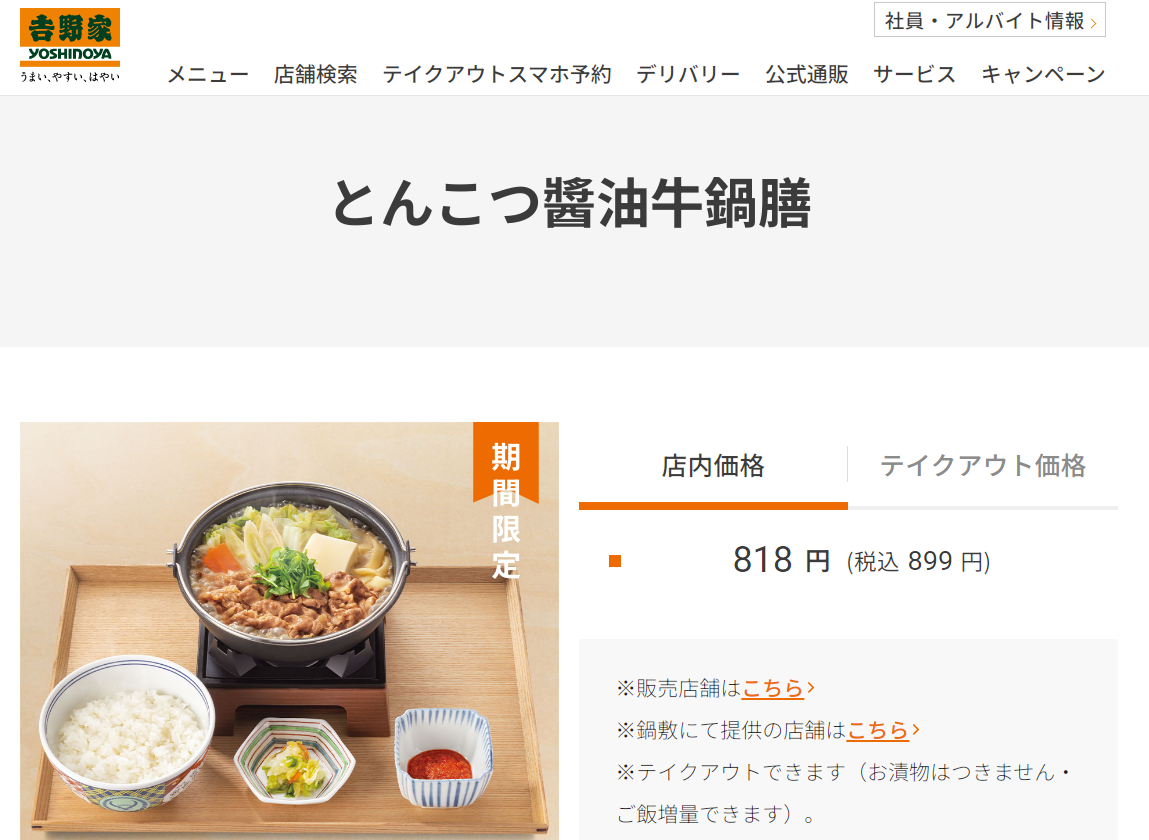Click the arrow in 社員・アルバイト情報 button
This screenshot has width=1149, height=840.
pos(1093,23)
